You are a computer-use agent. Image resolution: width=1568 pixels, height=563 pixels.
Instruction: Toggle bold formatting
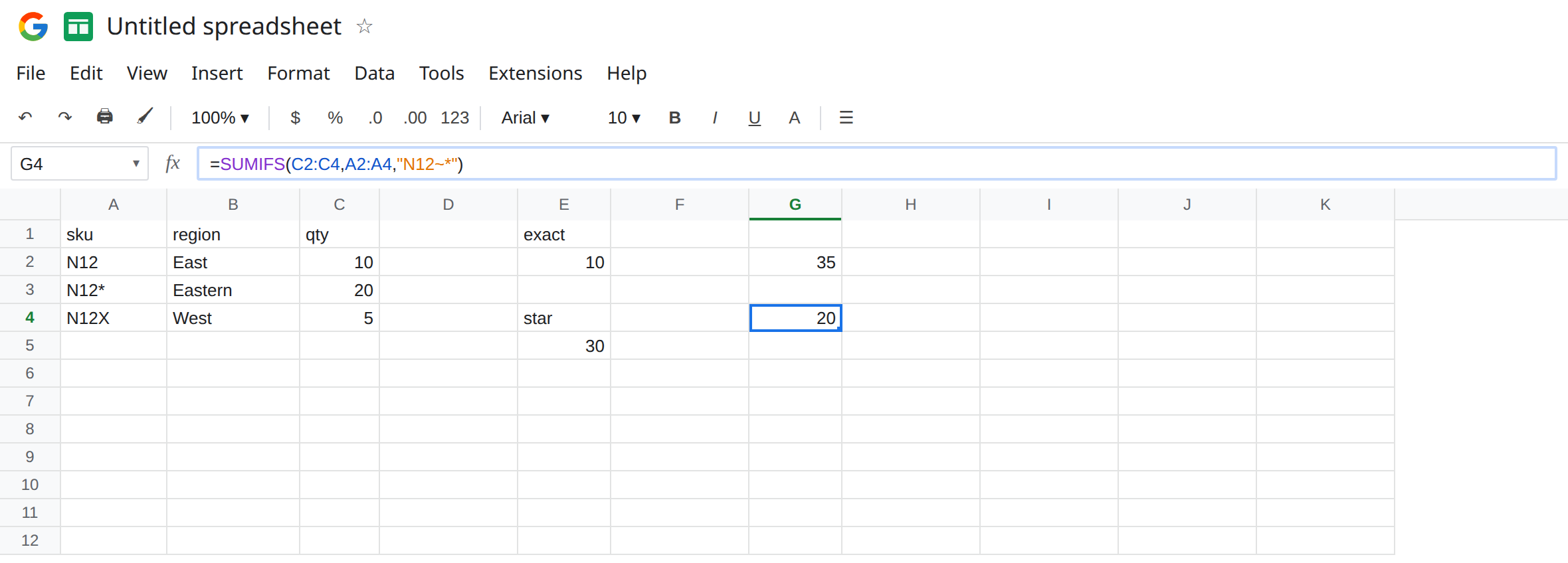pyautogui.click(x=674, y=118)
